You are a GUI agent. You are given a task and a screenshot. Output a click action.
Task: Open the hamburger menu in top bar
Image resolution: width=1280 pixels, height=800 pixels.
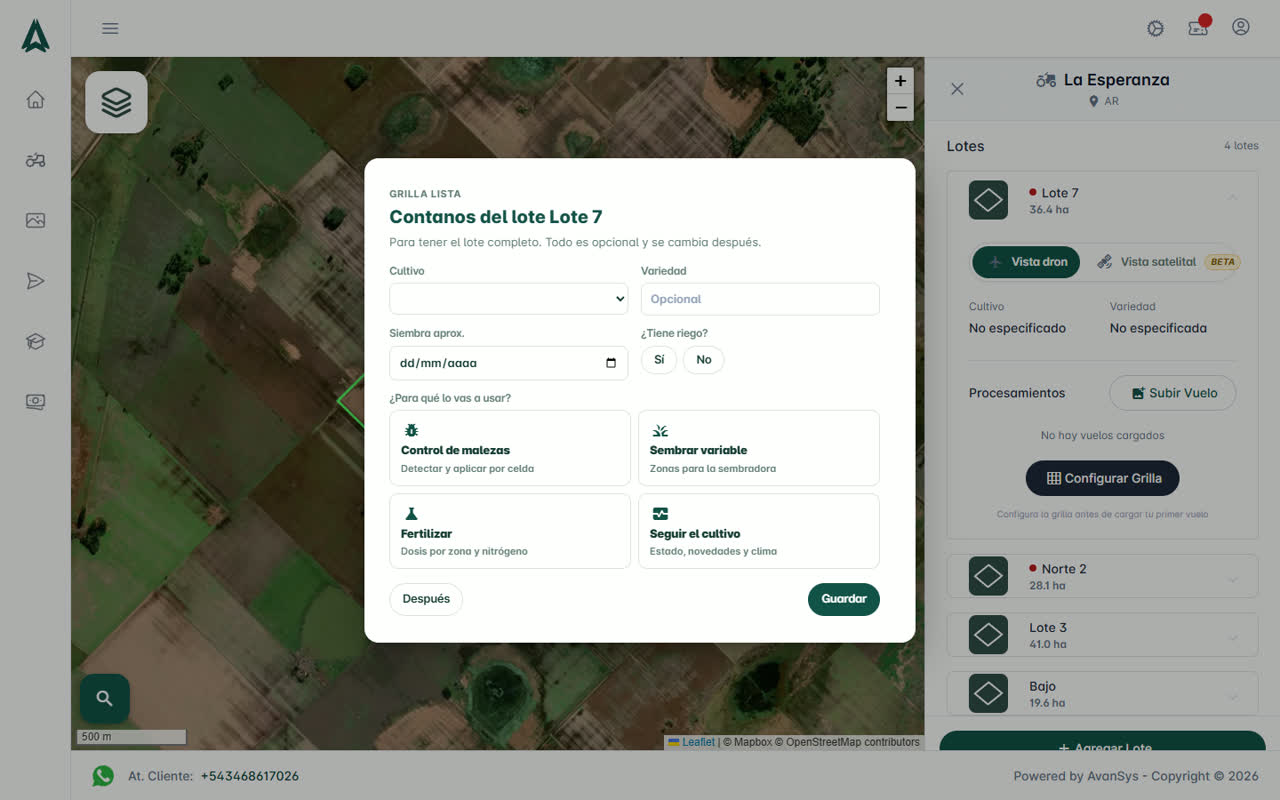click(110, 28)
